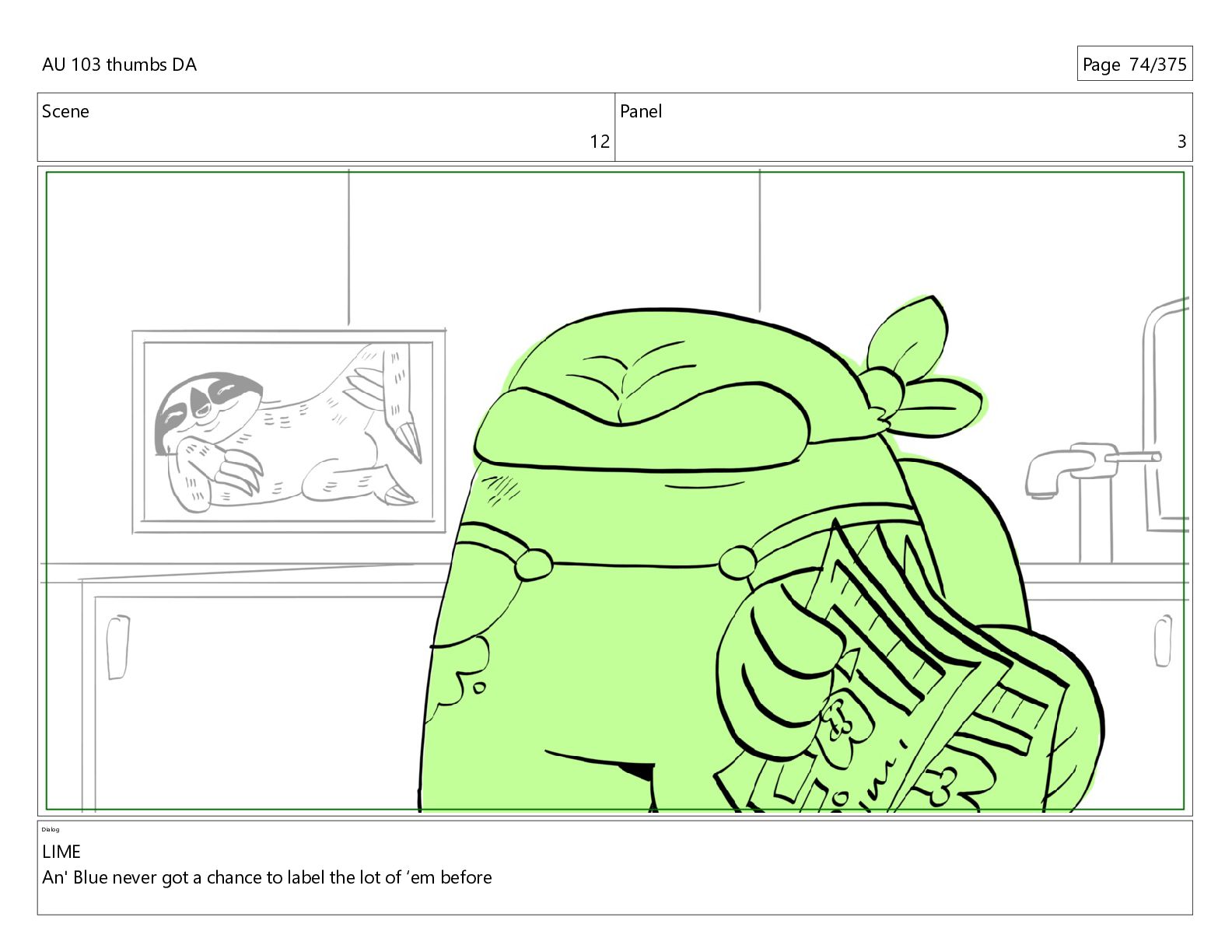
Task: Click the "Page 74/375" page indicator
Action: point(1134,64)
